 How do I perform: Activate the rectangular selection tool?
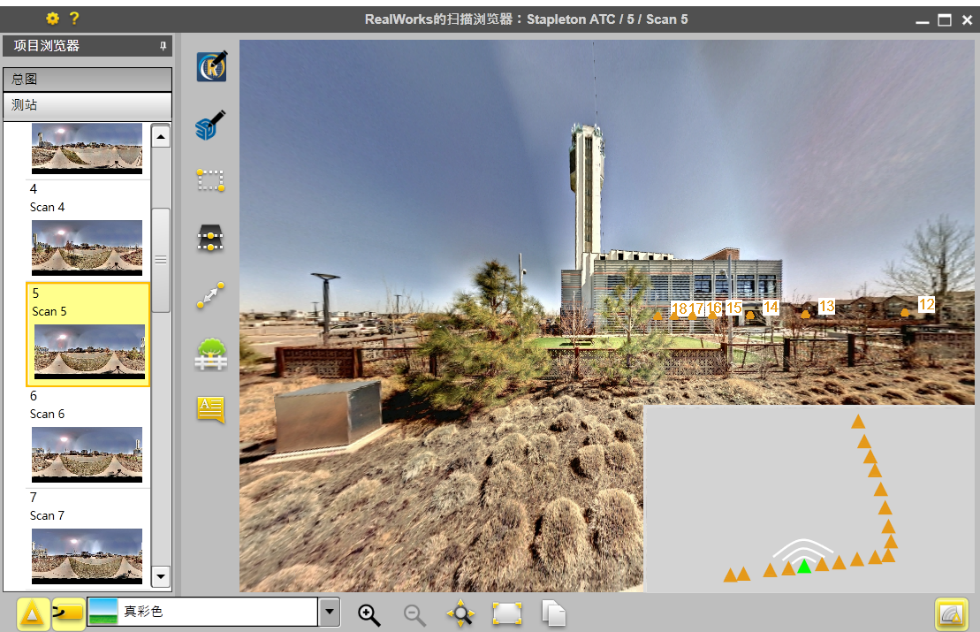click(211, 180)
